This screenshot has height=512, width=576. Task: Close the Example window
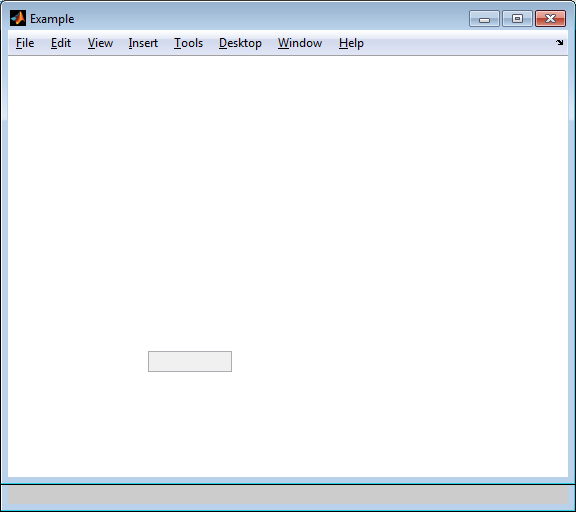click(x=550, y=19)
